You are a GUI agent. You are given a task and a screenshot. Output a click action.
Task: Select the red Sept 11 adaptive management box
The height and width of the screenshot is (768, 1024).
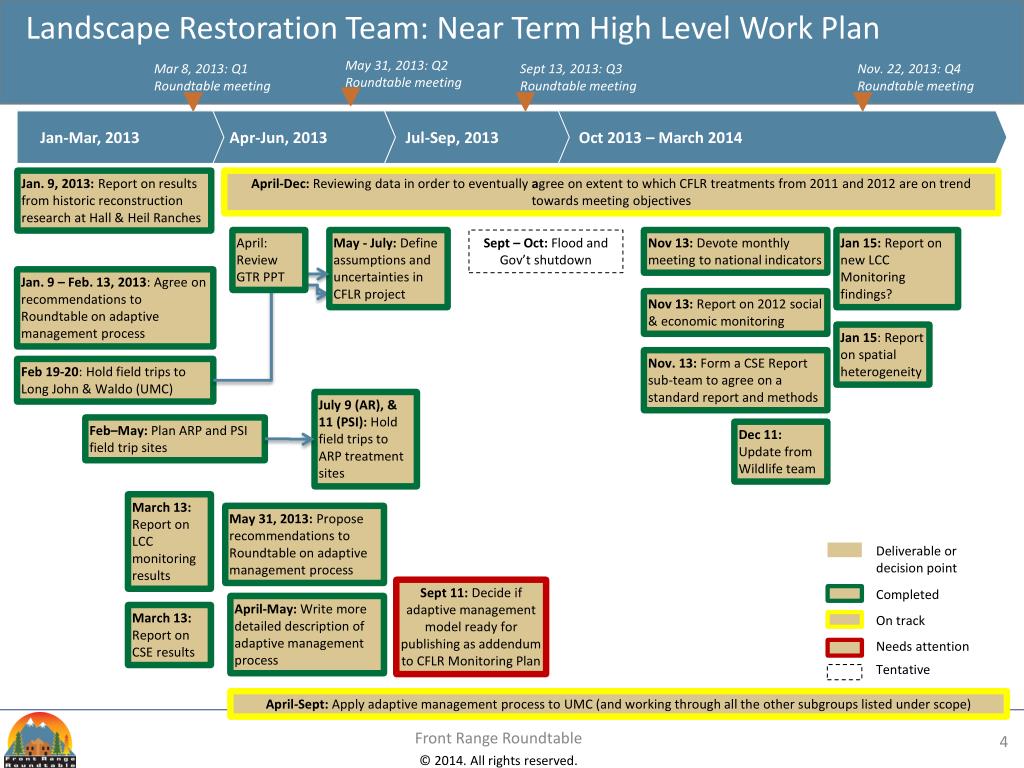click(471, 626)
